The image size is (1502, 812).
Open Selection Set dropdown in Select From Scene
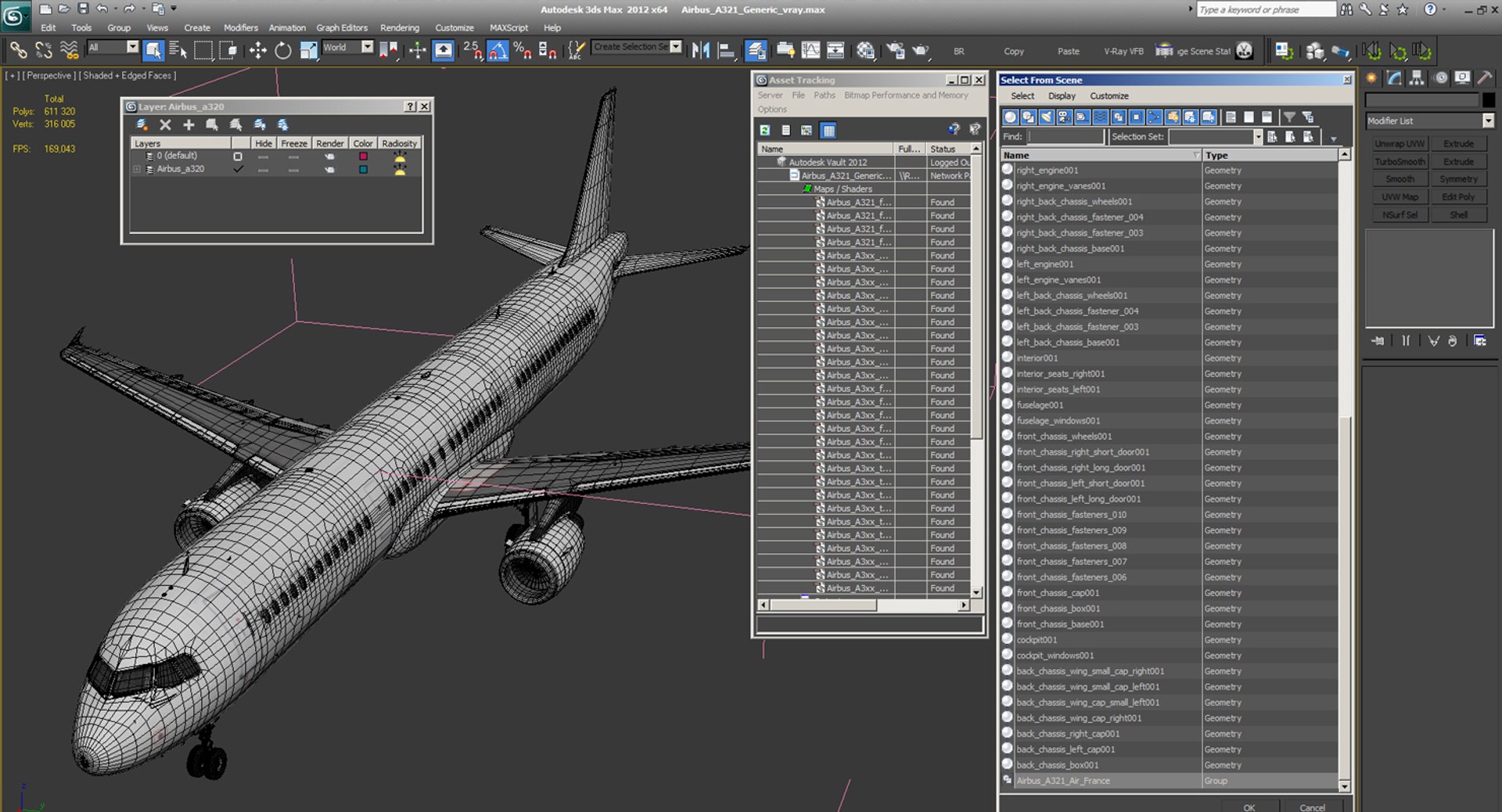coord(1258,137)
